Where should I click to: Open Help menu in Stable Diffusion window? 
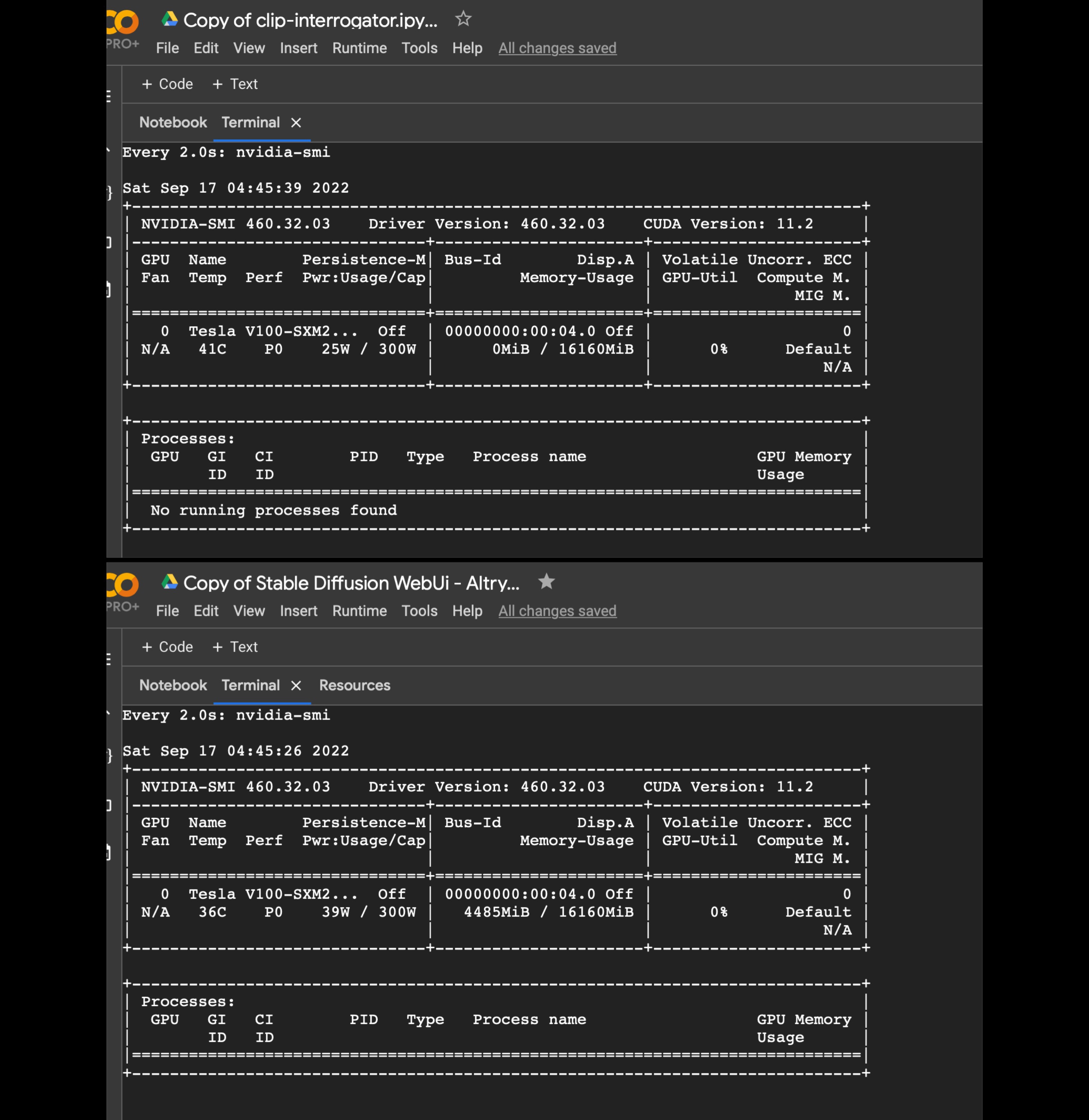click(x=467, y=611)
